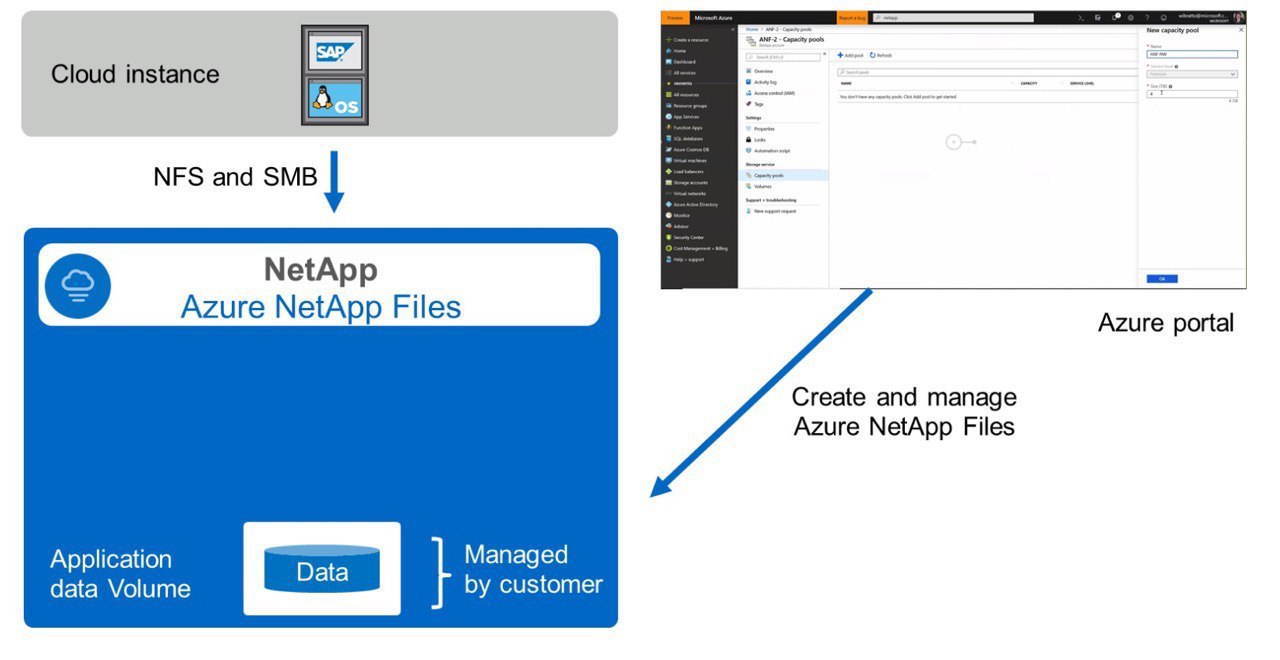1280x660 pixels.
Task: Open the help question mark icon
Action: click(x=1147, y=18)
